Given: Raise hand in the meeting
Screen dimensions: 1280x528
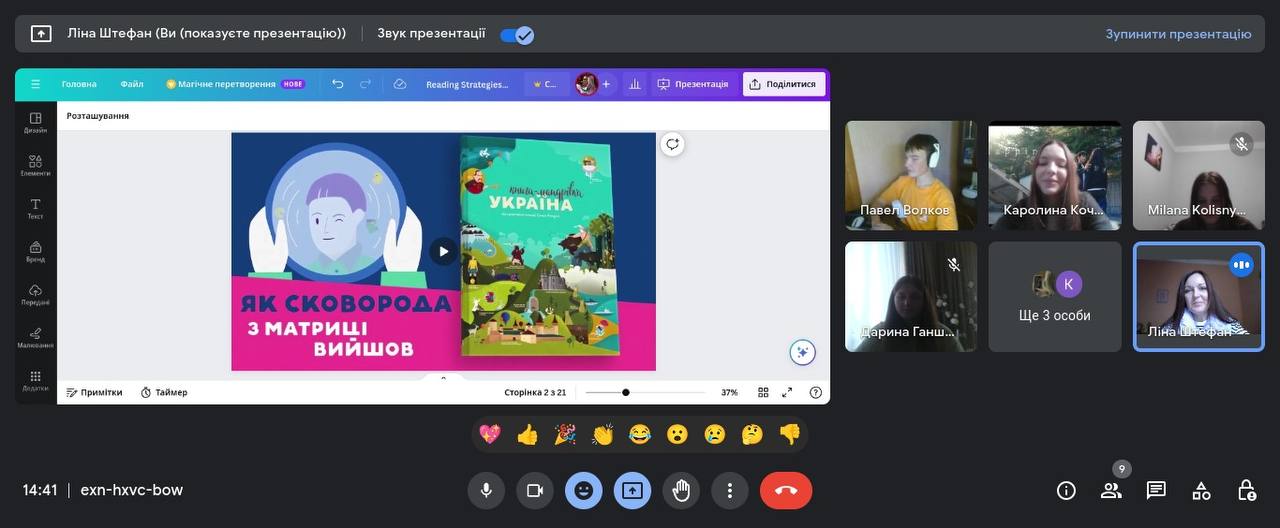Looking at the screenshot, I should click(681, 490).
